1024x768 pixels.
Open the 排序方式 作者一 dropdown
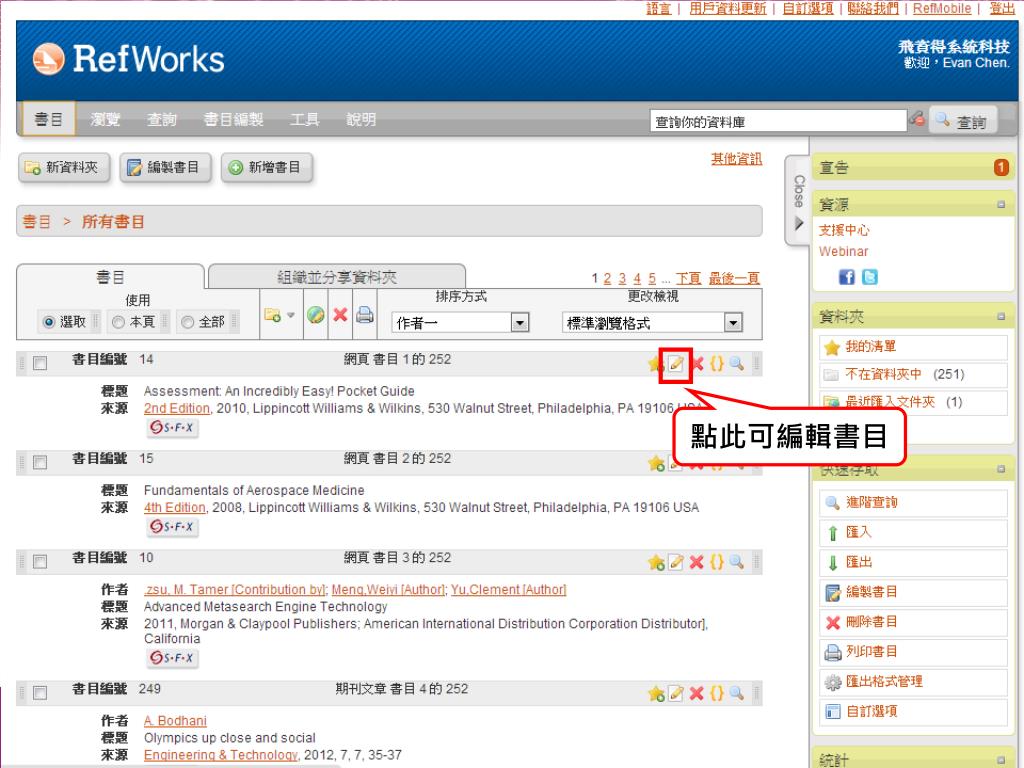[461, 323]
